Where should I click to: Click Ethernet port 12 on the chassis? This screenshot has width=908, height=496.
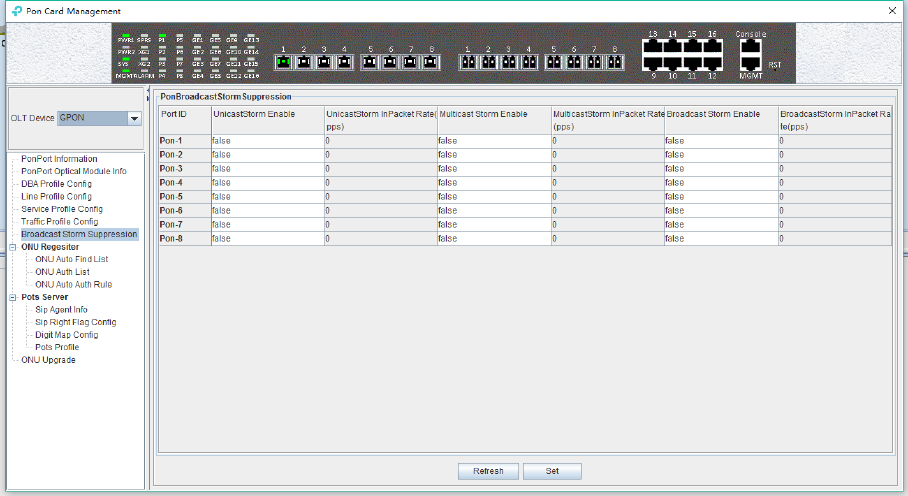(712, 64)
